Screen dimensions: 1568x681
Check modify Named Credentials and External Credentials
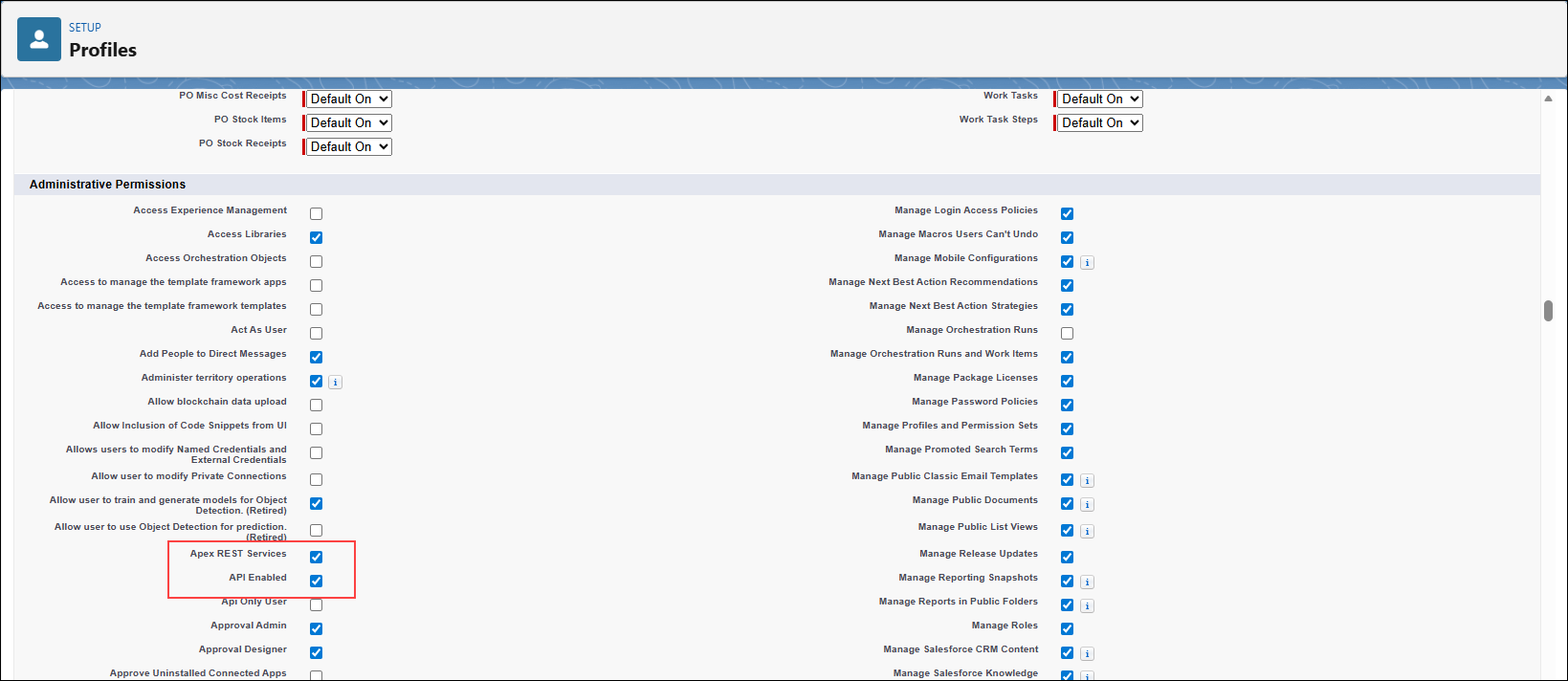[x=317, y=453]
